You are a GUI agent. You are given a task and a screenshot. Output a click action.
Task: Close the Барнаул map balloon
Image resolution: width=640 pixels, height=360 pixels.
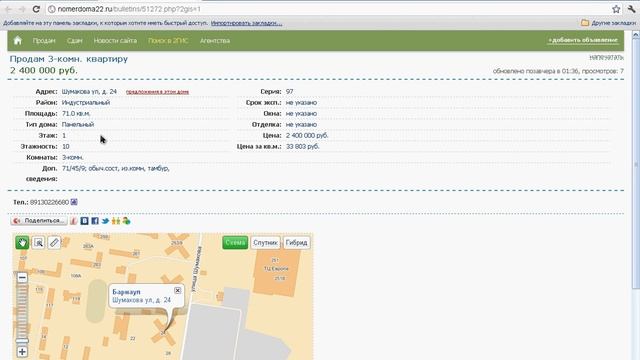(x=178, y=290)
